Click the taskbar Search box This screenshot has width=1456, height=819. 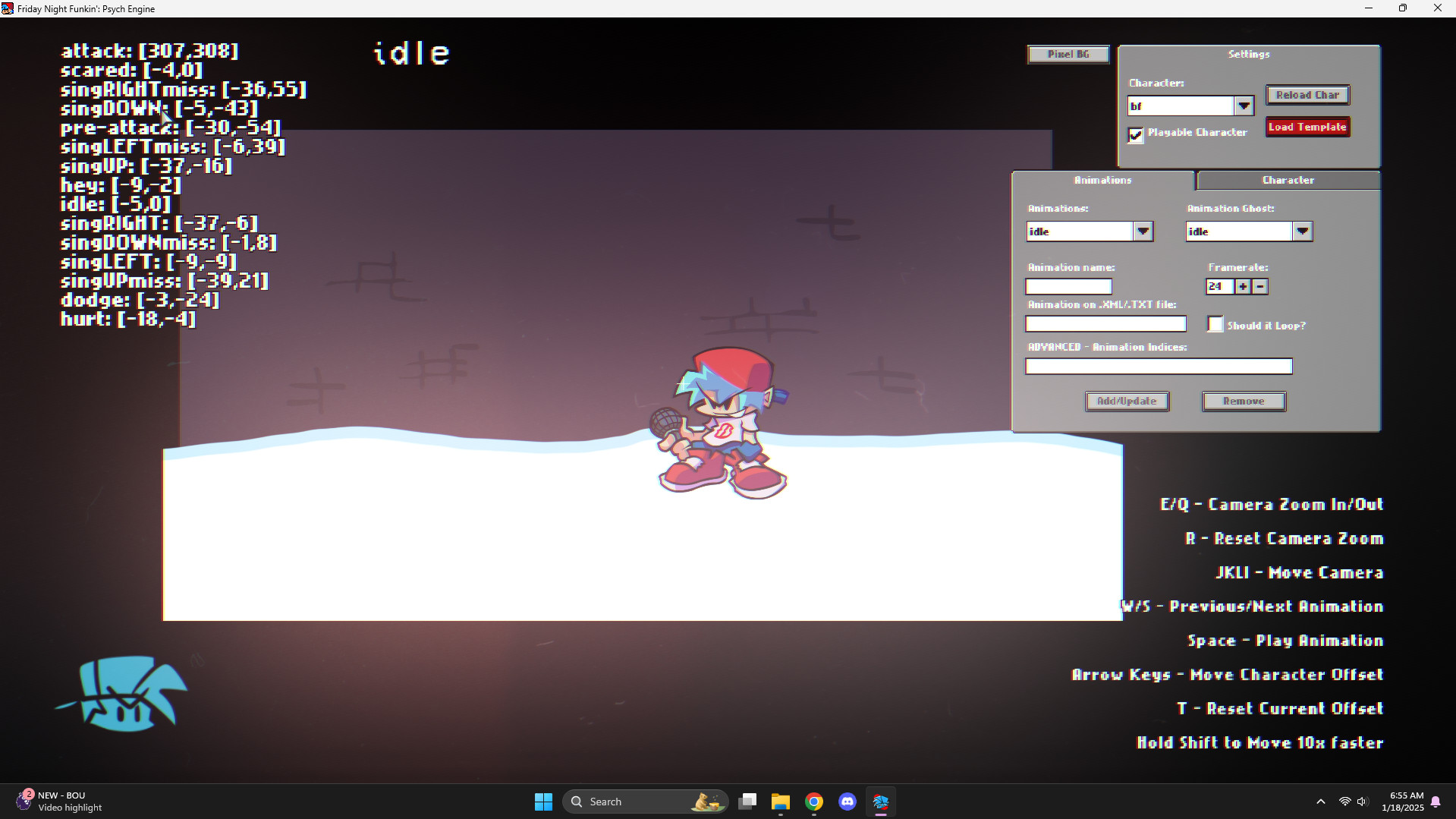(x=646, y=802)
